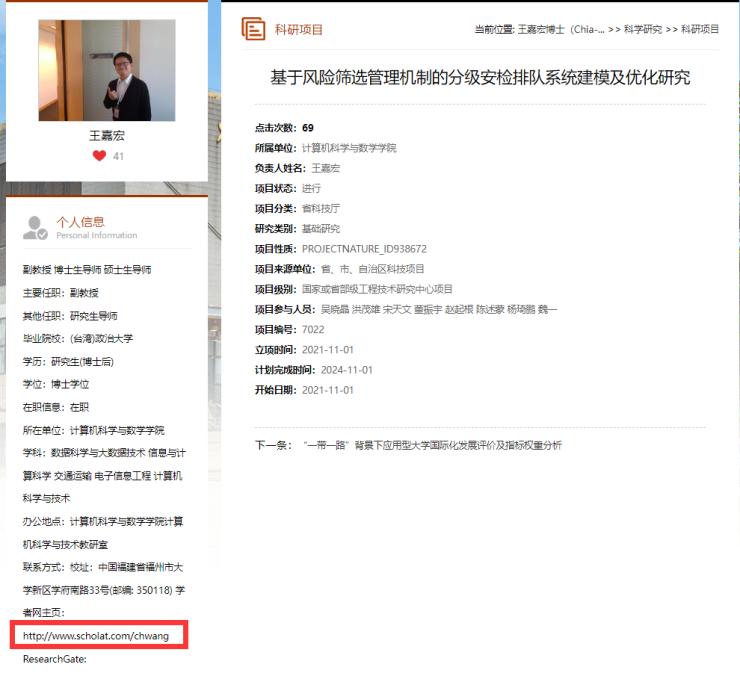Click the PROJECTNATURE_ID938672 value
This screenshot has height=676, width=740.
[x=364, y=249]
